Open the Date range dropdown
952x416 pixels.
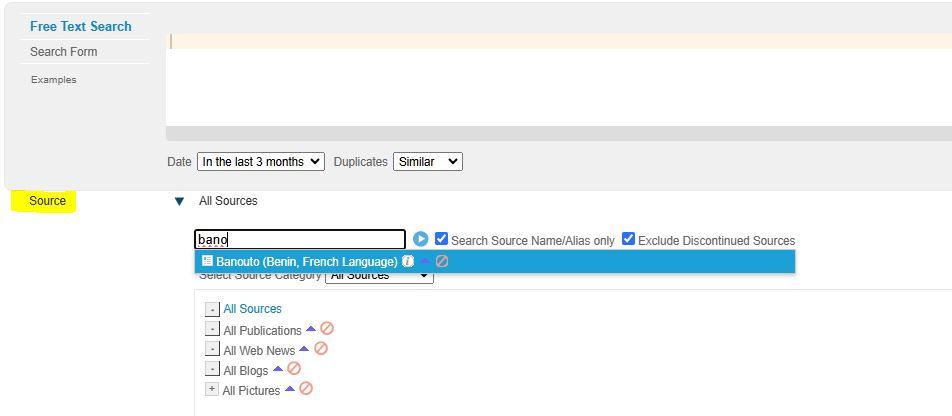pyautogui.click(x=260, y=161)
